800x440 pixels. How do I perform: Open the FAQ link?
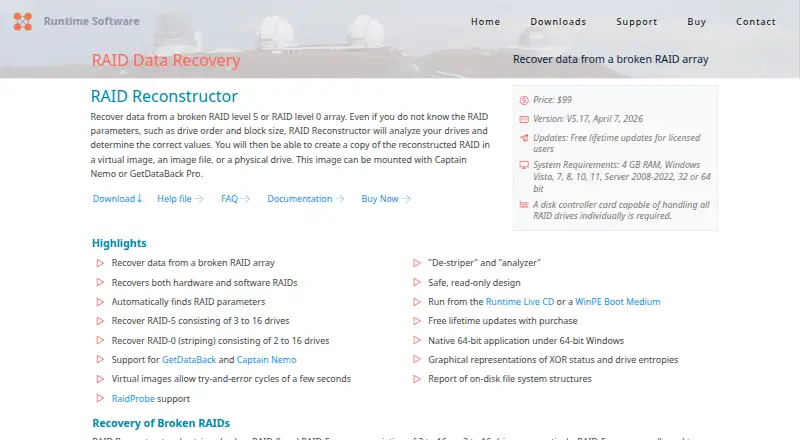point(235,199)
